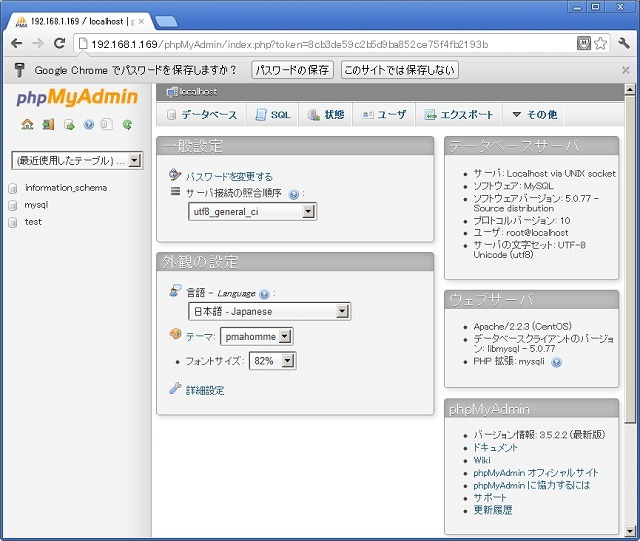Click browser forward arrow

38,43
